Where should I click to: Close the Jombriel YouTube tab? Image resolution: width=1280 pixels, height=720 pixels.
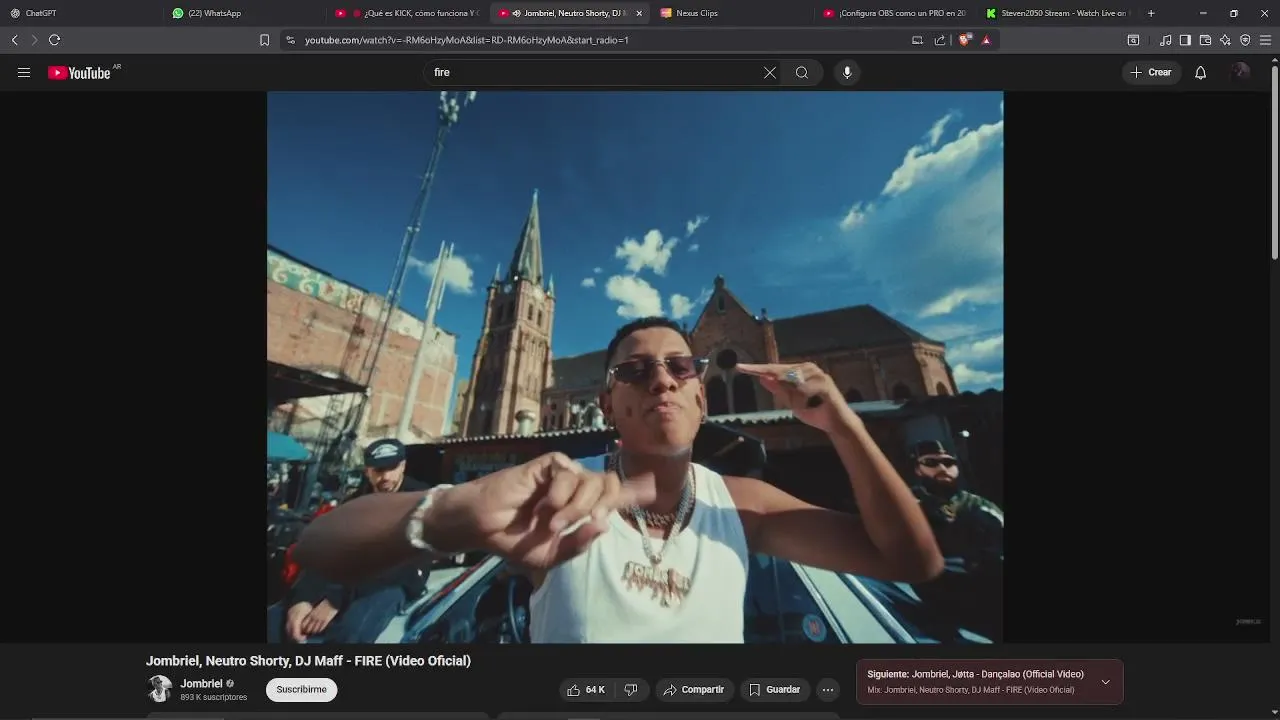click(639, 13)
